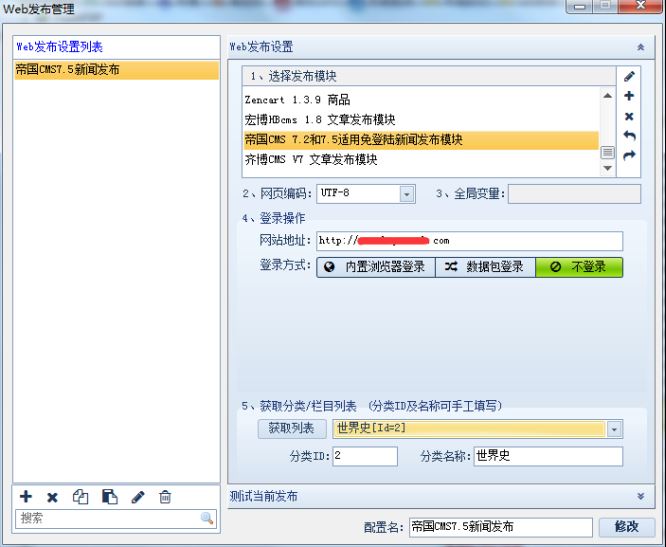Click the paste icon in the bottom-left toolbar
The height and width of the screenshot is (547, 666).
[110, 497]
